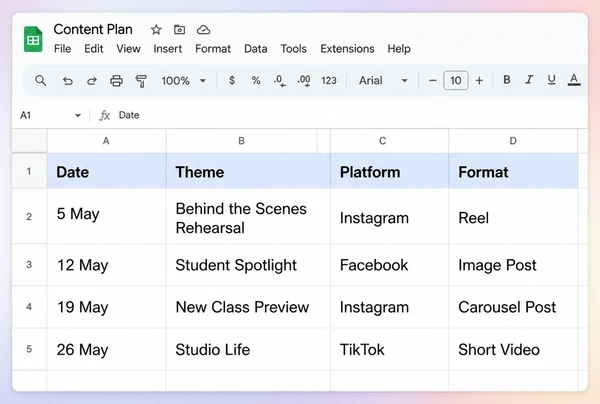Open the Tools menu

[293, 49]
